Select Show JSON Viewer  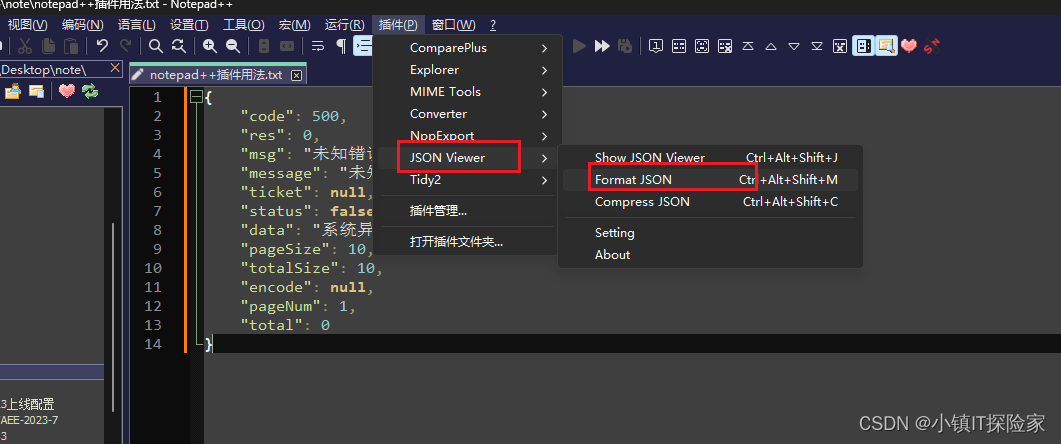(x=710, y=158)
